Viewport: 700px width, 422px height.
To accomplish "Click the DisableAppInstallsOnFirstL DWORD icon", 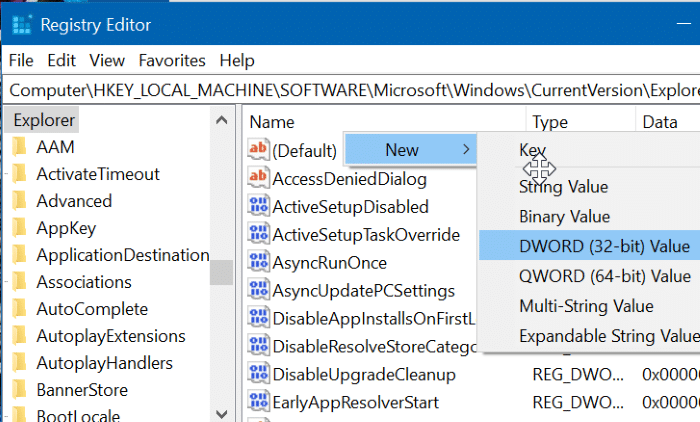I will point(258,318).
